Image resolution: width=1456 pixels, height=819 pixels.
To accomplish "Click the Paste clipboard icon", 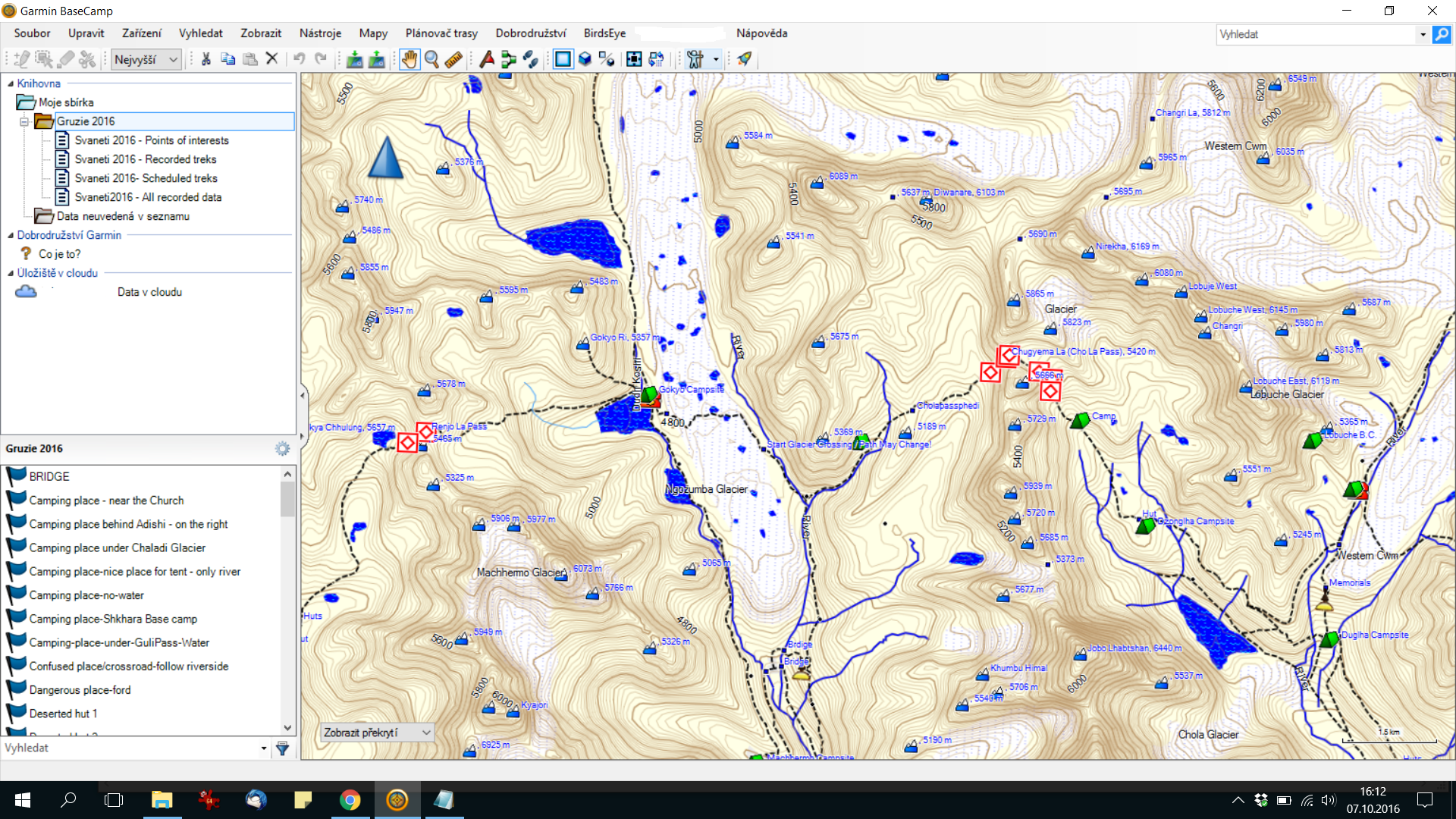I will (249, 59).
